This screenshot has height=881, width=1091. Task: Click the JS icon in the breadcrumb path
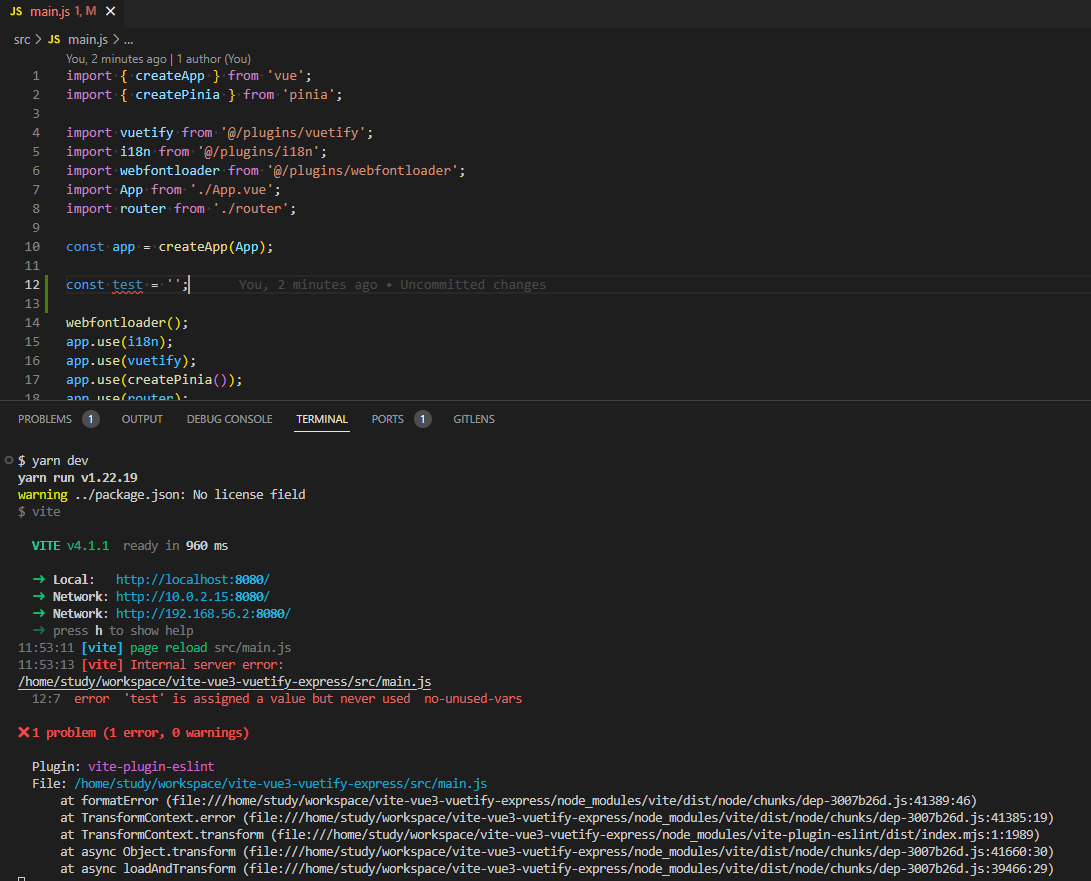coord(54,39)
